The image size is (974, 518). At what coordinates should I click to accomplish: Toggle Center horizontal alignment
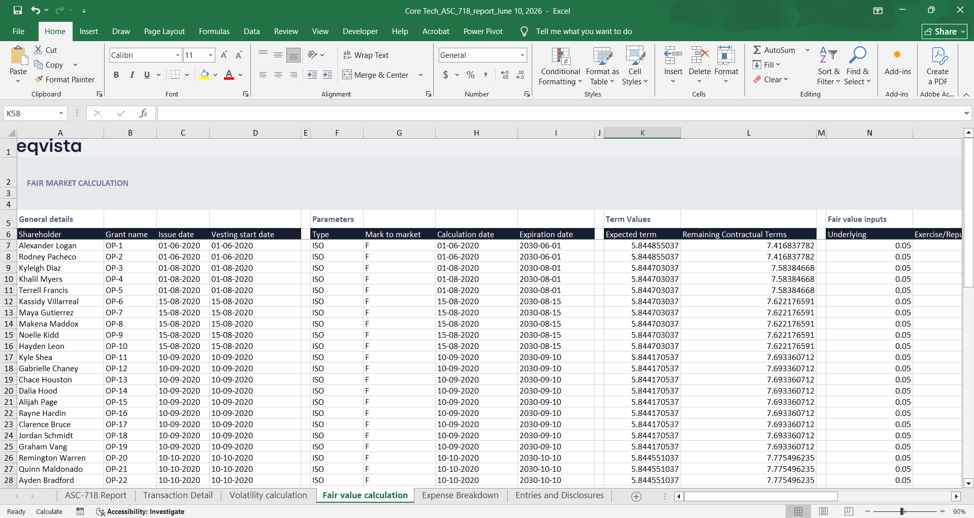pos(278,75)
